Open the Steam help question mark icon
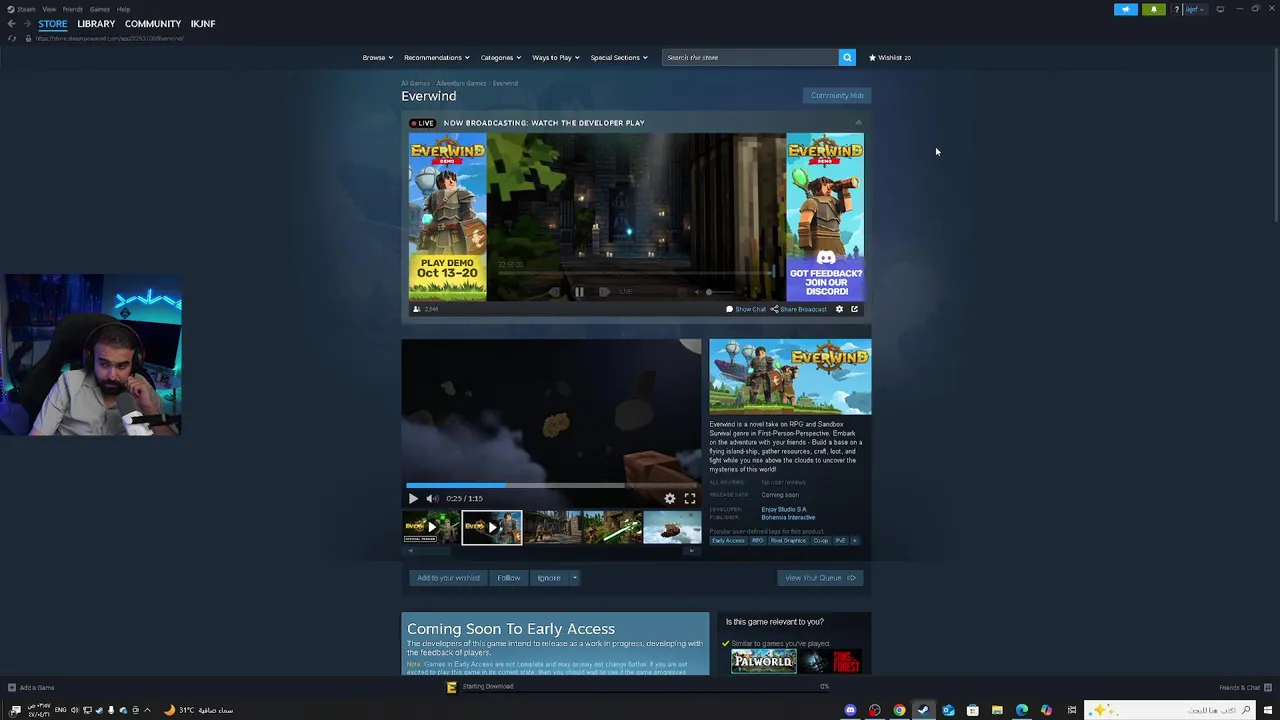Screen dimensions: 1280x720 pos(1177,9)
